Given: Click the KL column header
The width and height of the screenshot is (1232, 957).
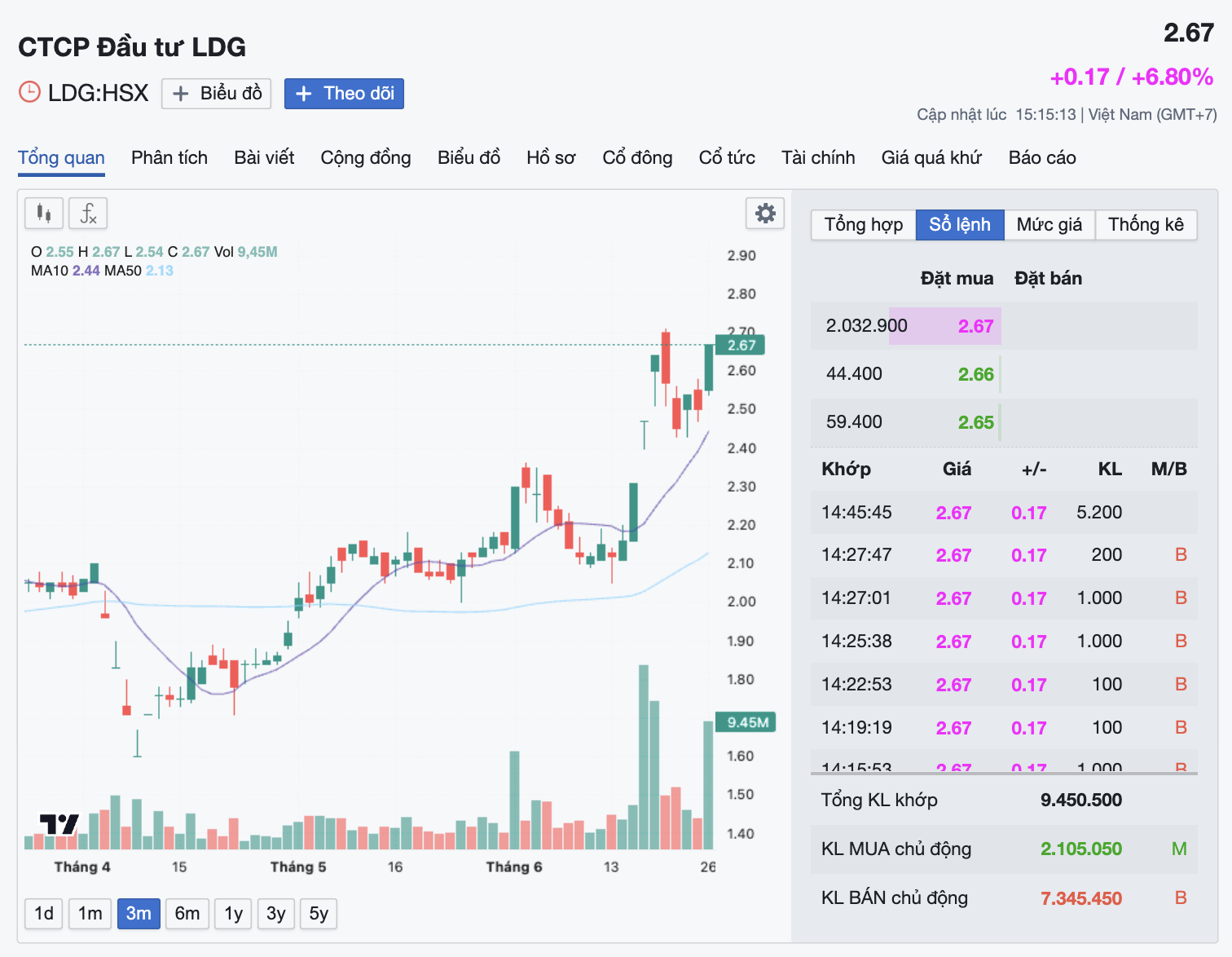Looking at the screenshot, I should click(x=1110, y=469).
